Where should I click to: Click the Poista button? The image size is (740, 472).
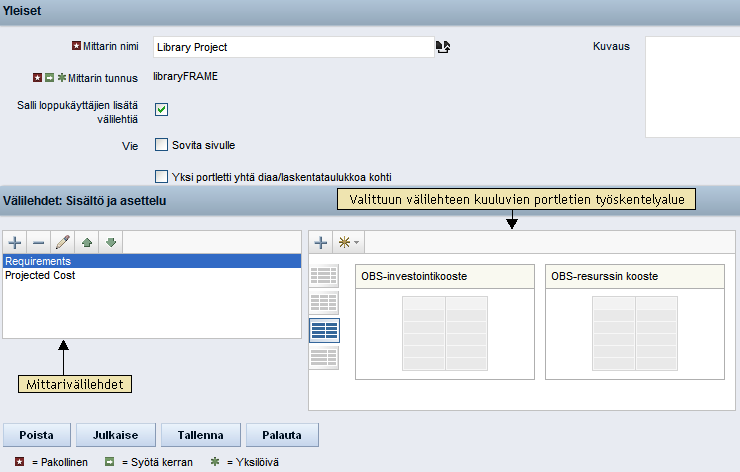37,435
